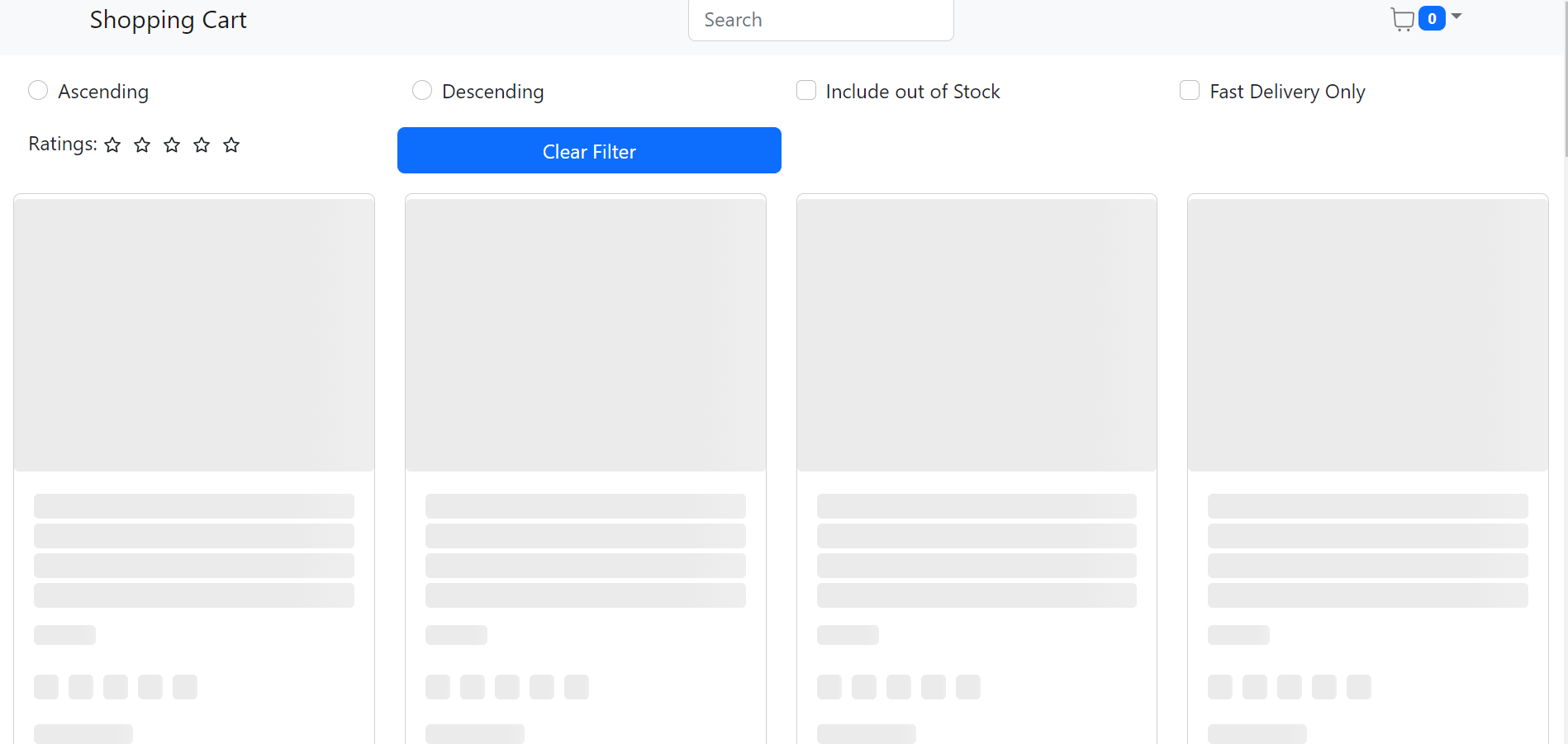This screenshot has height=744, width=1568.
Task: Click the Shopping Cart title
Action: (168, 20)
